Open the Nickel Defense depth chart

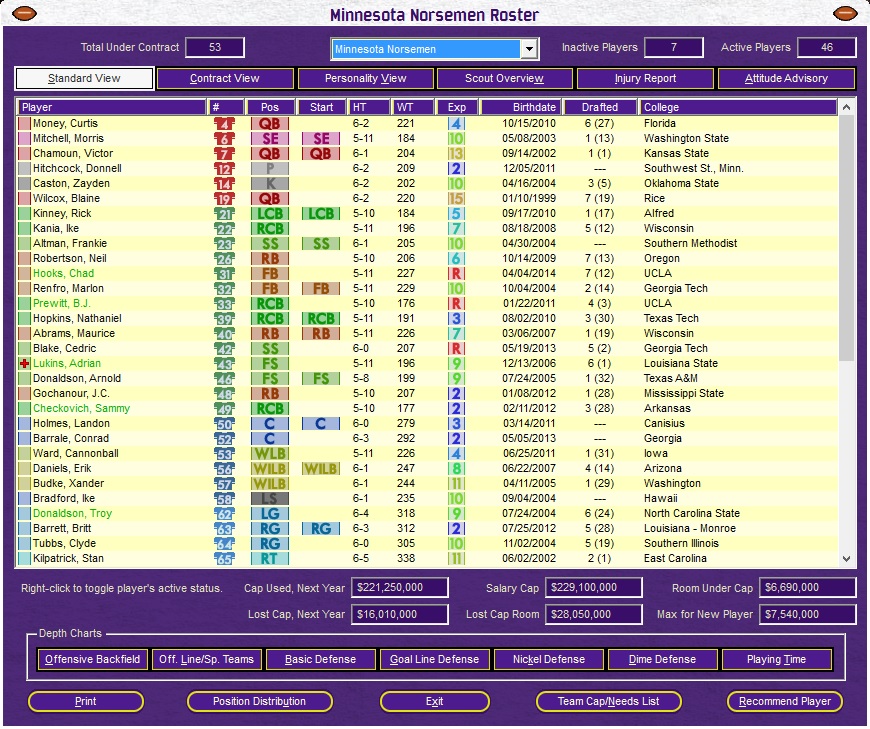[546, 659]
